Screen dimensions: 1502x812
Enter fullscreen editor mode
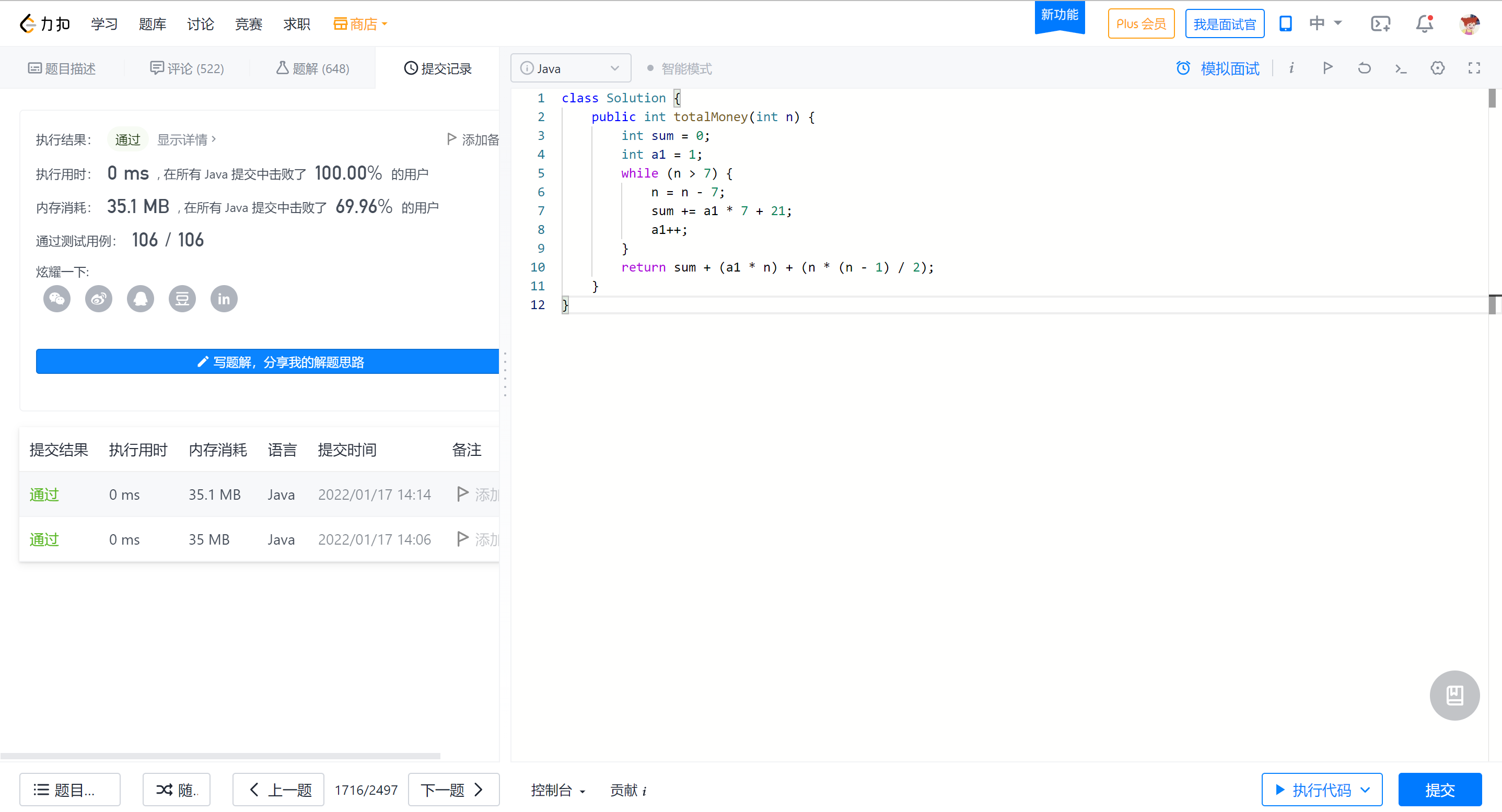[x=1474, y=68]
